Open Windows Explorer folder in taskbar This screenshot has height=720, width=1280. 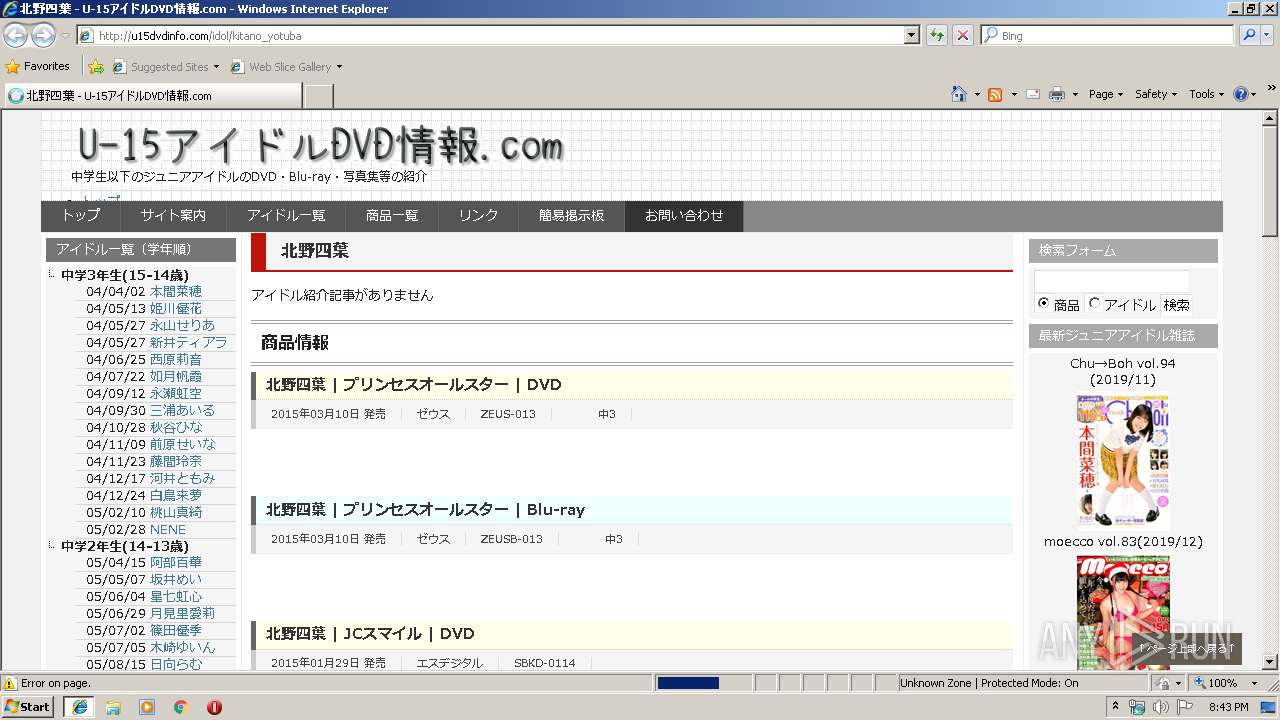[113, 706]
